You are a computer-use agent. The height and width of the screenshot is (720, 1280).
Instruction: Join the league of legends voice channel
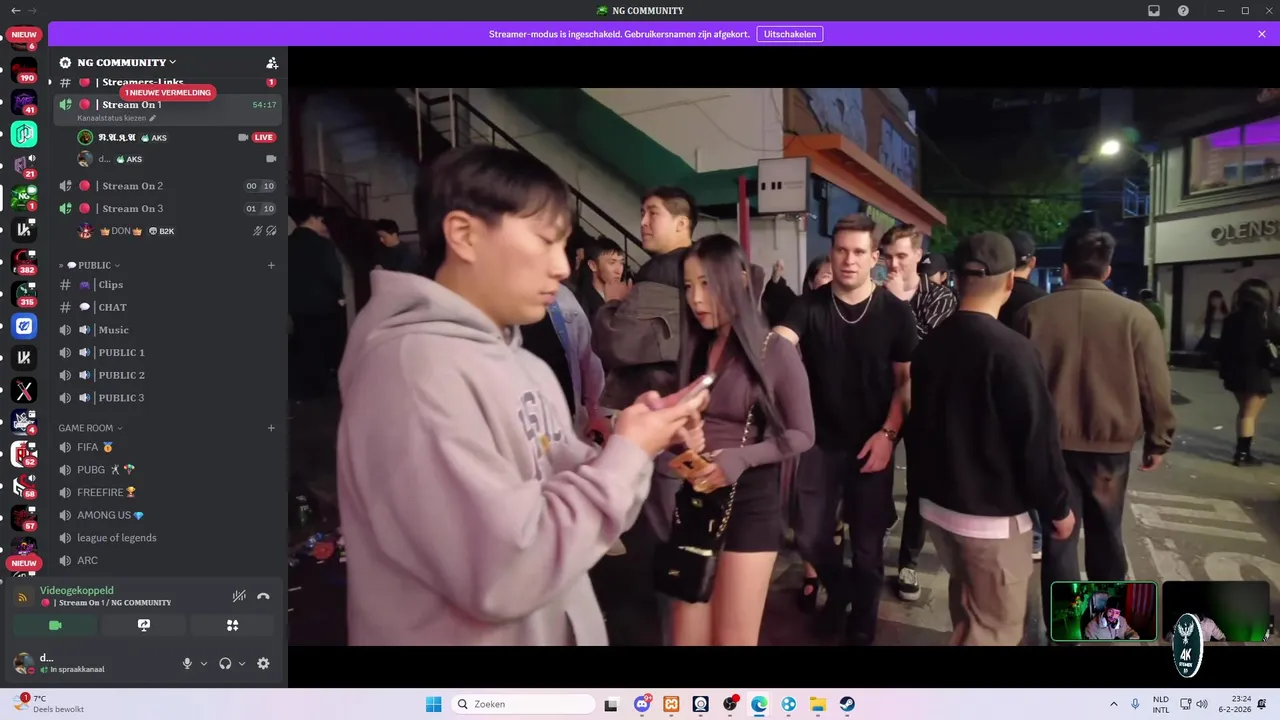[x=167, y=538]
